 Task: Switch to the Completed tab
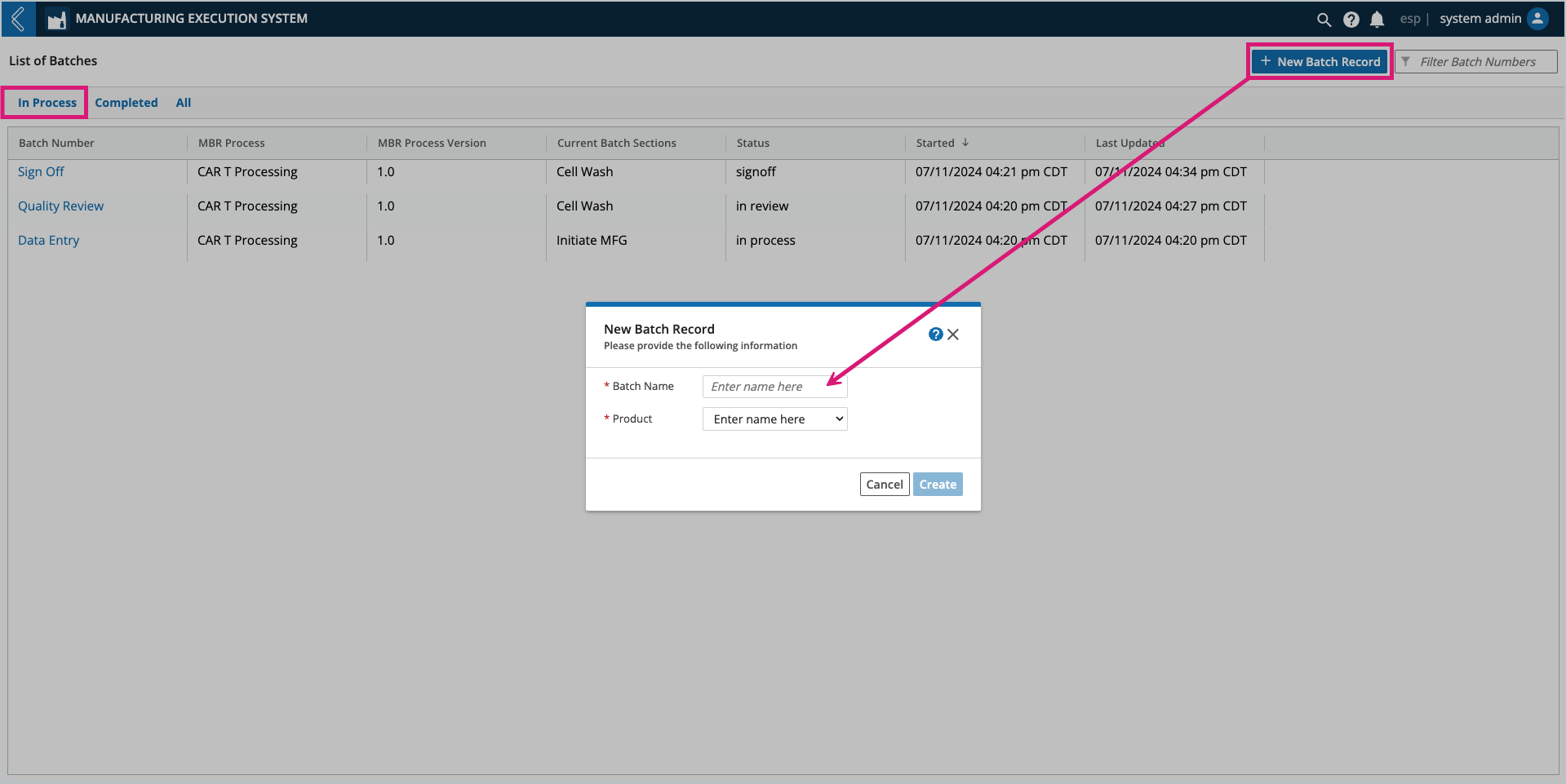point(126,103)
